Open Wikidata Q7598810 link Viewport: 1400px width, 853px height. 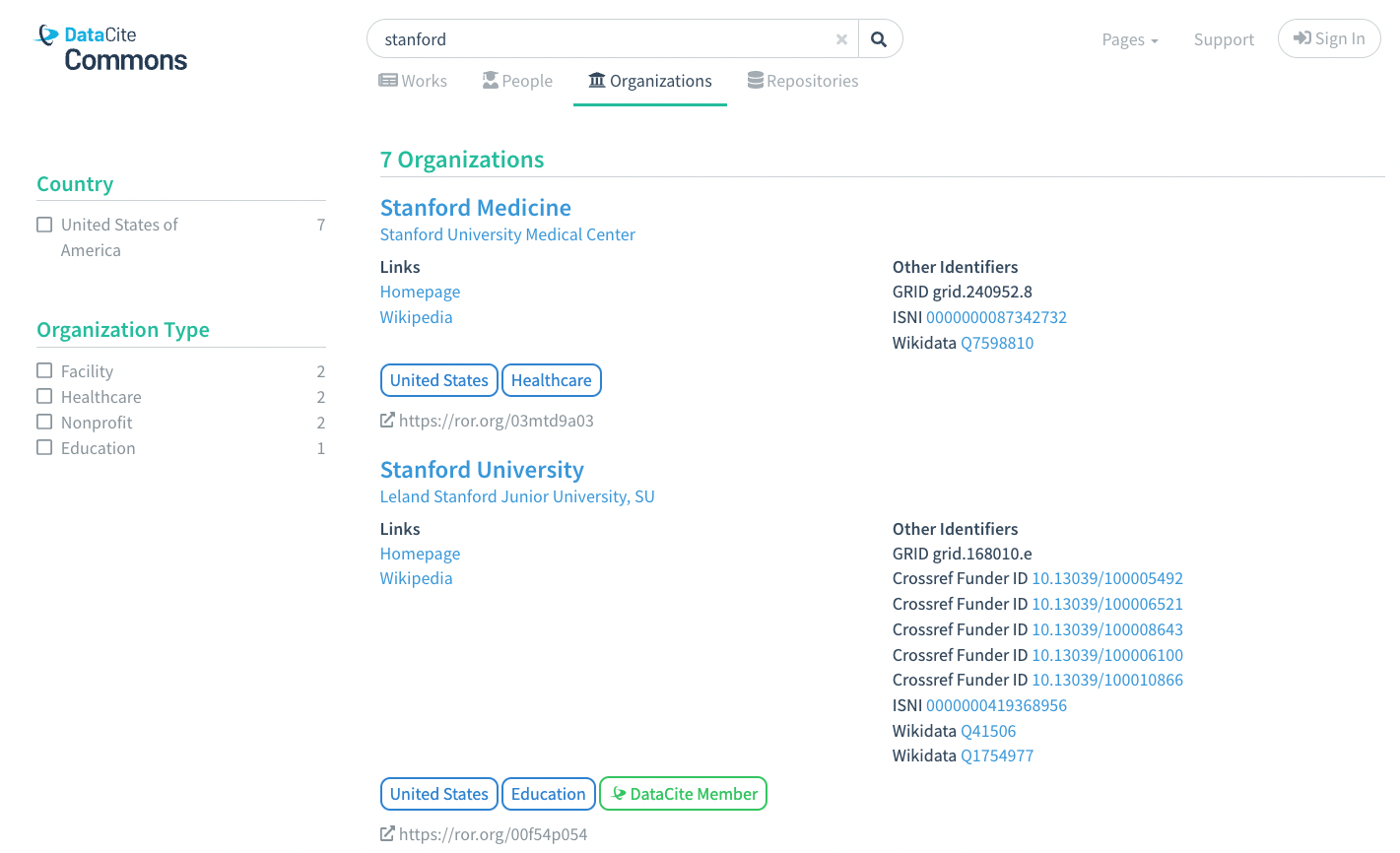(997, 343)
